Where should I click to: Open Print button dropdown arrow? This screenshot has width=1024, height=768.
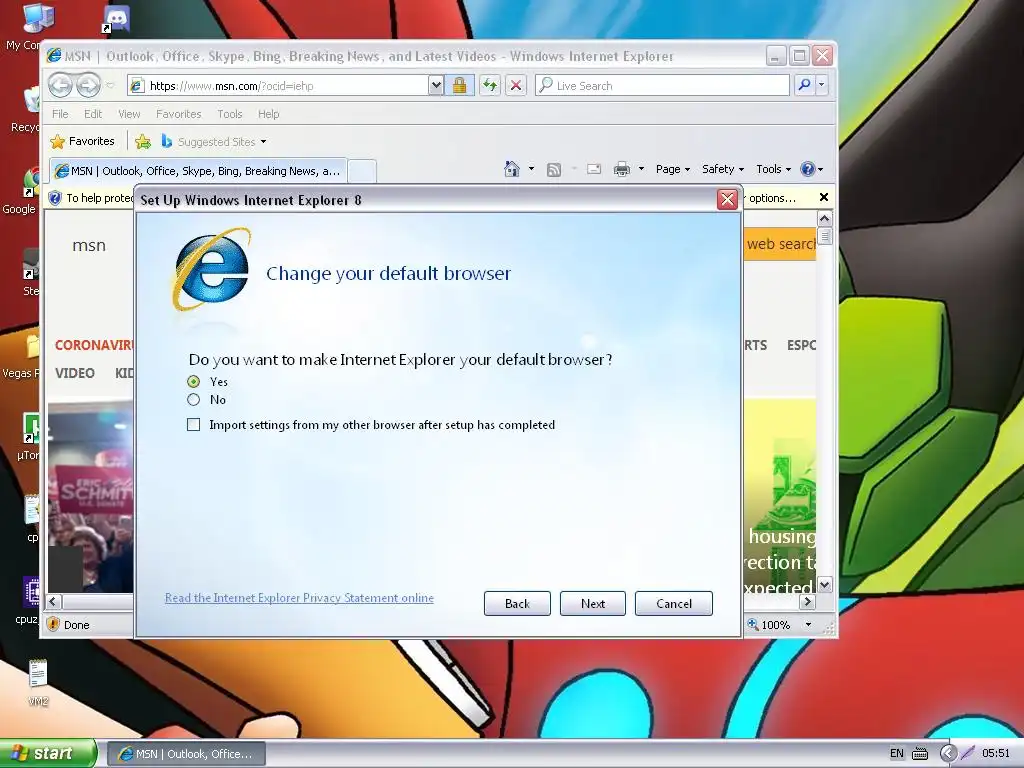pyautogui.click(x=641, y=169)
